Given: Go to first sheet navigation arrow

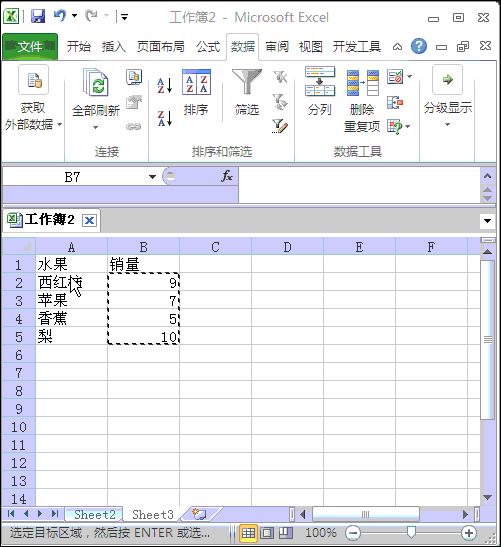Looking at the screenshot, I should pyautogui.click(x=10, y=514).
